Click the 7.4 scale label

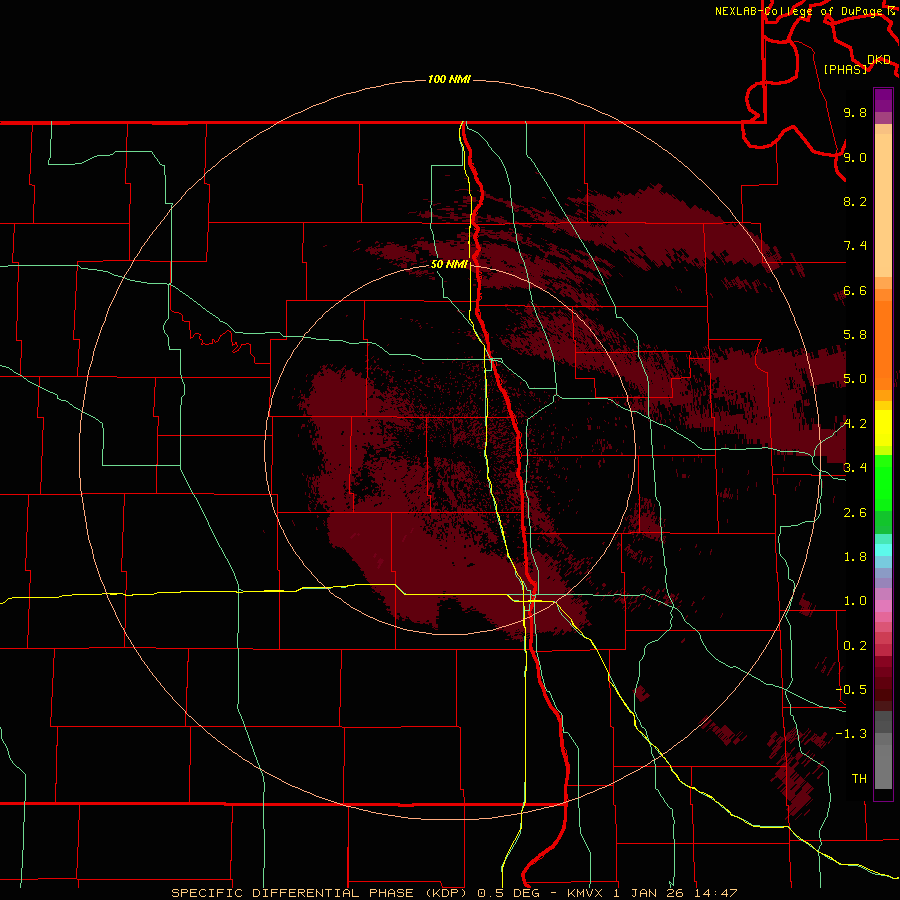(x=855, y=246)
